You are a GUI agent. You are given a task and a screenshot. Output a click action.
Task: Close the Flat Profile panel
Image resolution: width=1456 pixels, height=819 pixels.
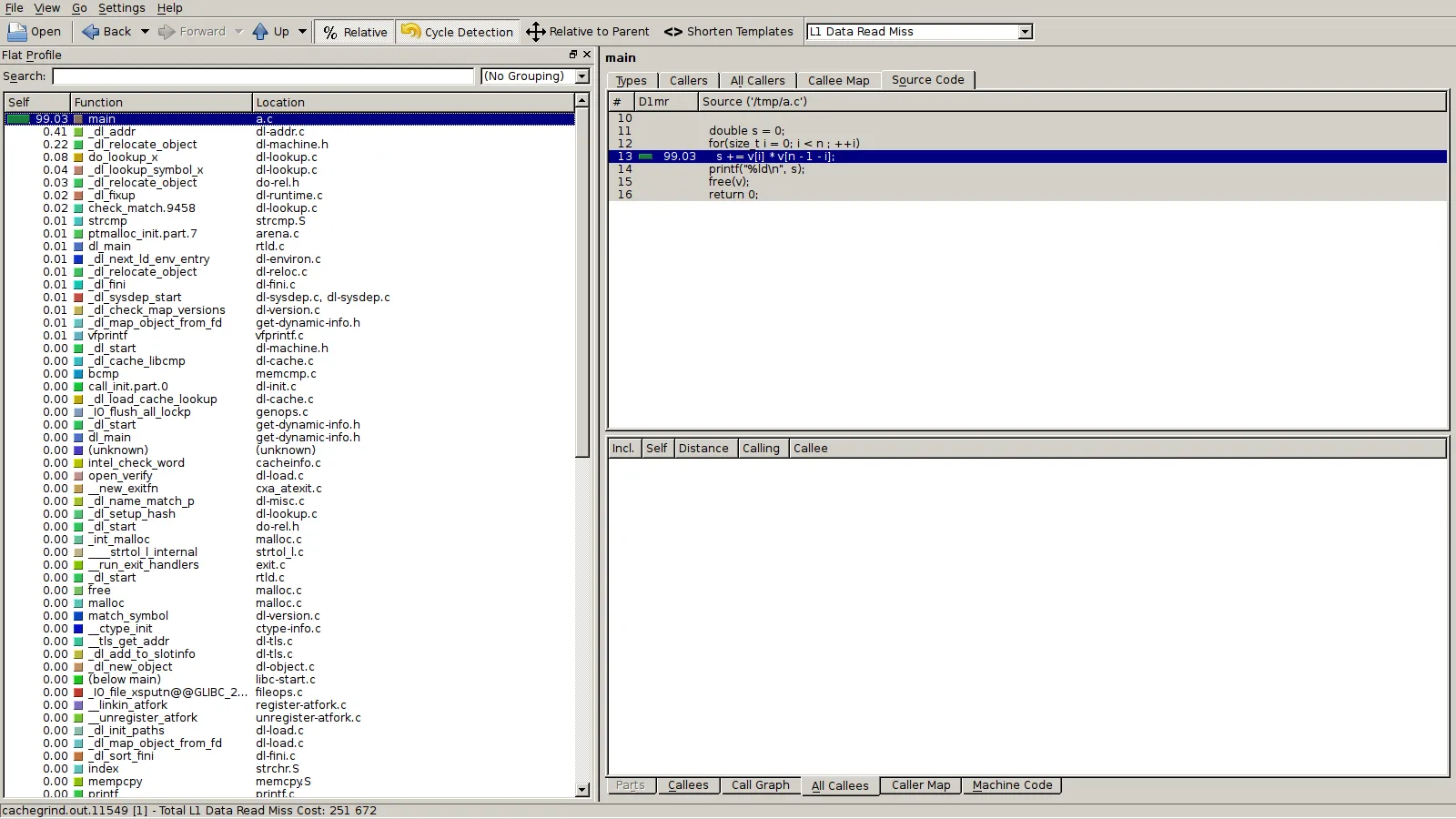587,55
